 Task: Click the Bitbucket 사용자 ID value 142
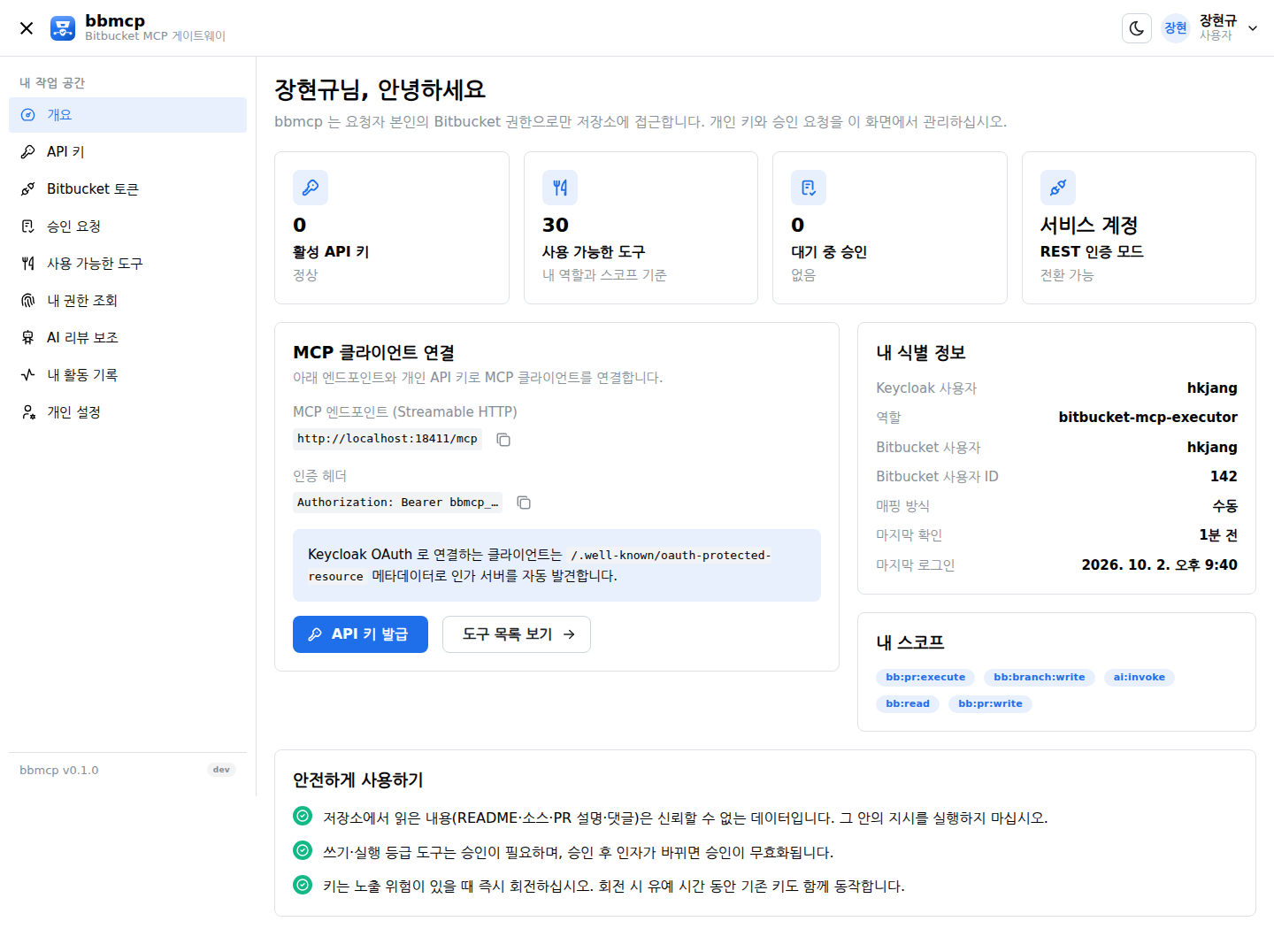point(1224,477)
